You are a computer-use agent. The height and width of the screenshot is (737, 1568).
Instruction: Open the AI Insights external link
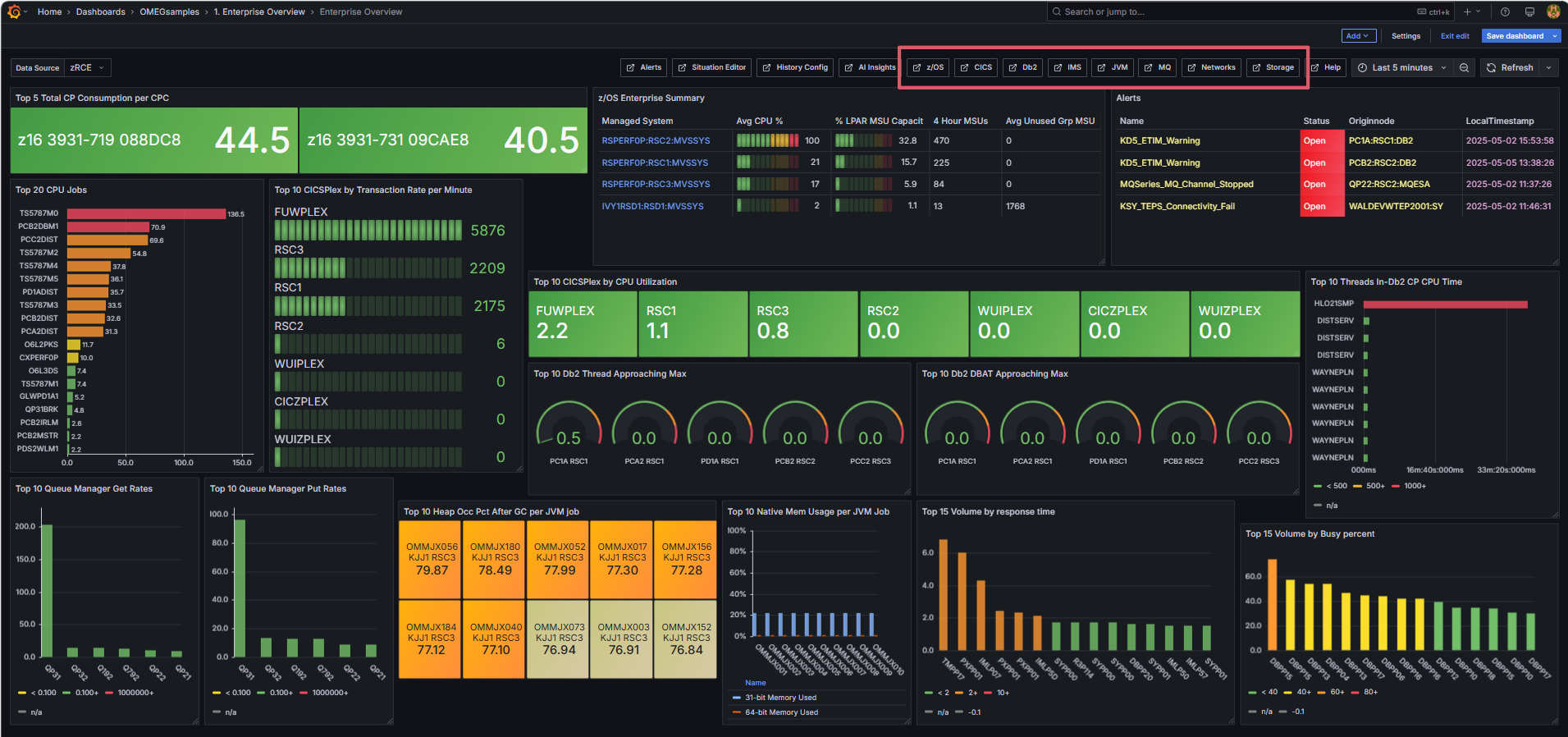click(x=871, y=68)
